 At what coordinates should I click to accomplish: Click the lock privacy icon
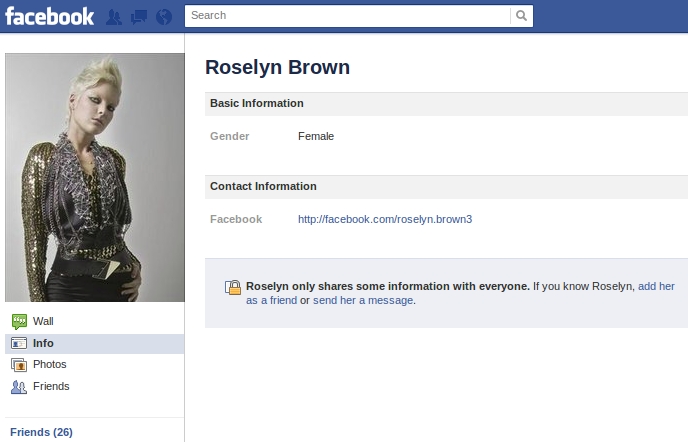coord(233,287)
